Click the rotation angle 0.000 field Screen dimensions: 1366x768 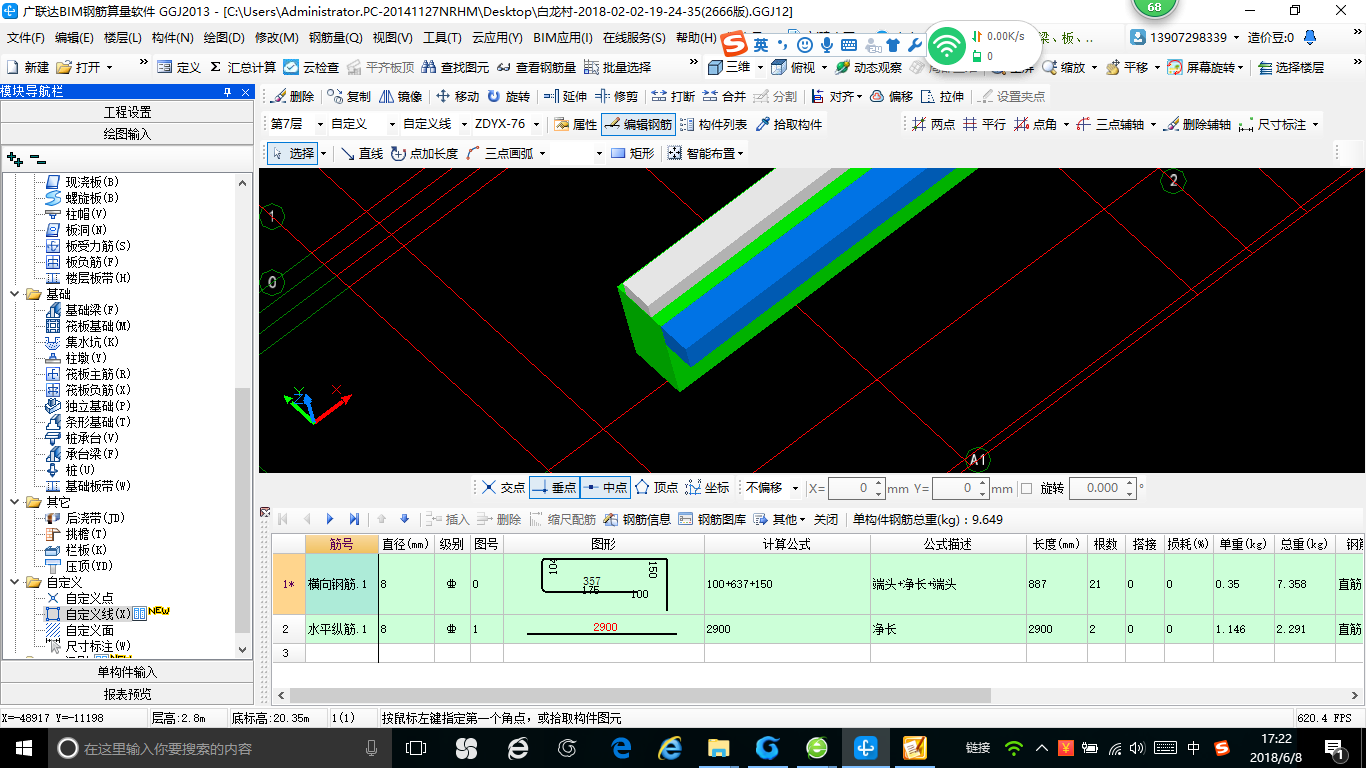[1102, 489]
